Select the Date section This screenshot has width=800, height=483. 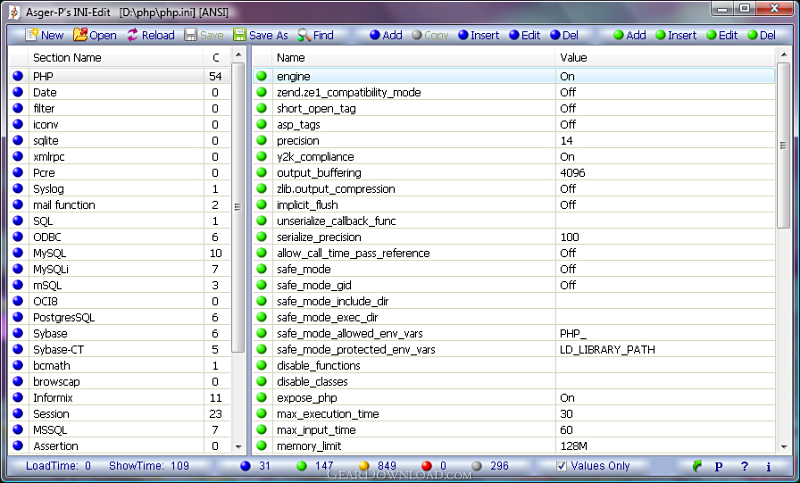(x=119, y=92)
